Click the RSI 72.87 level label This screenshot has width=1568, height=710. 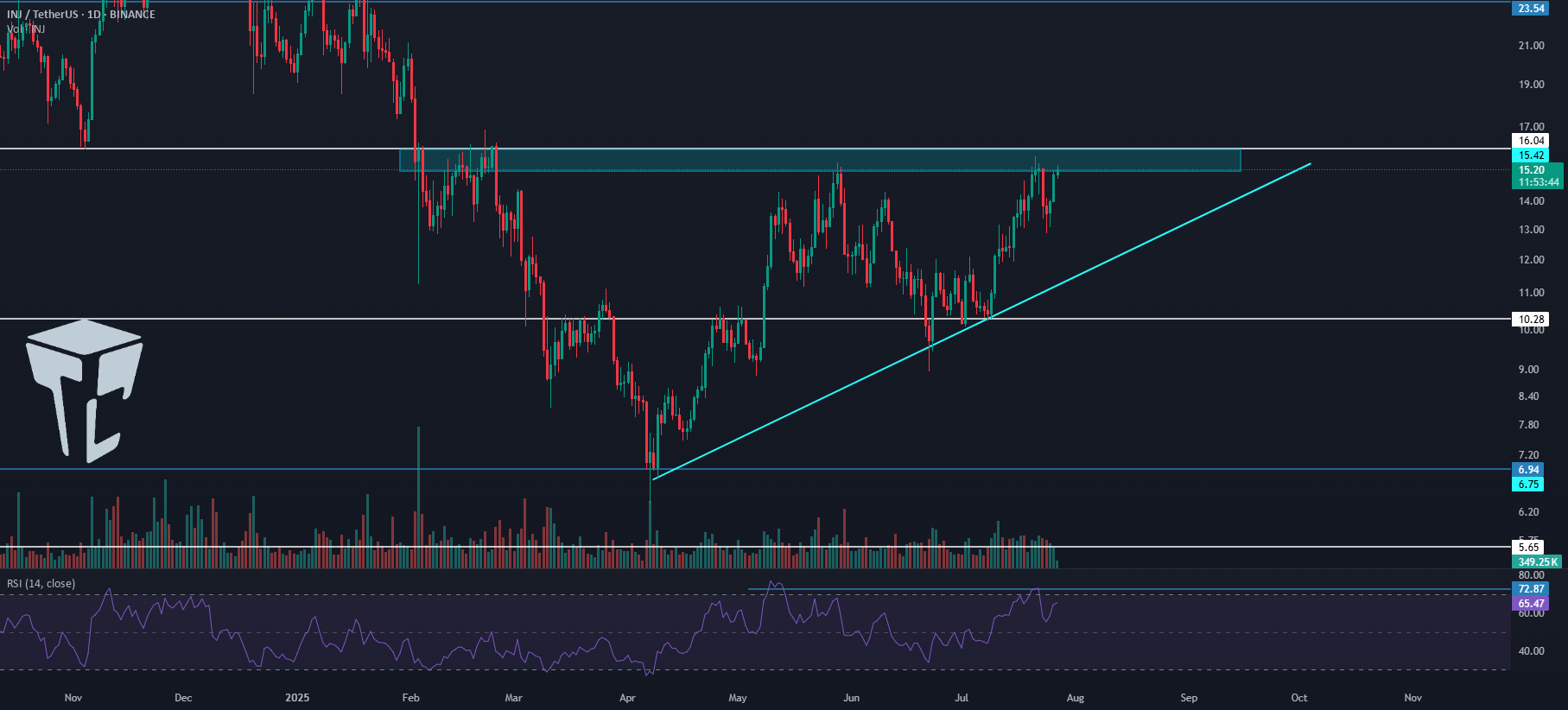pos(1531,589)
